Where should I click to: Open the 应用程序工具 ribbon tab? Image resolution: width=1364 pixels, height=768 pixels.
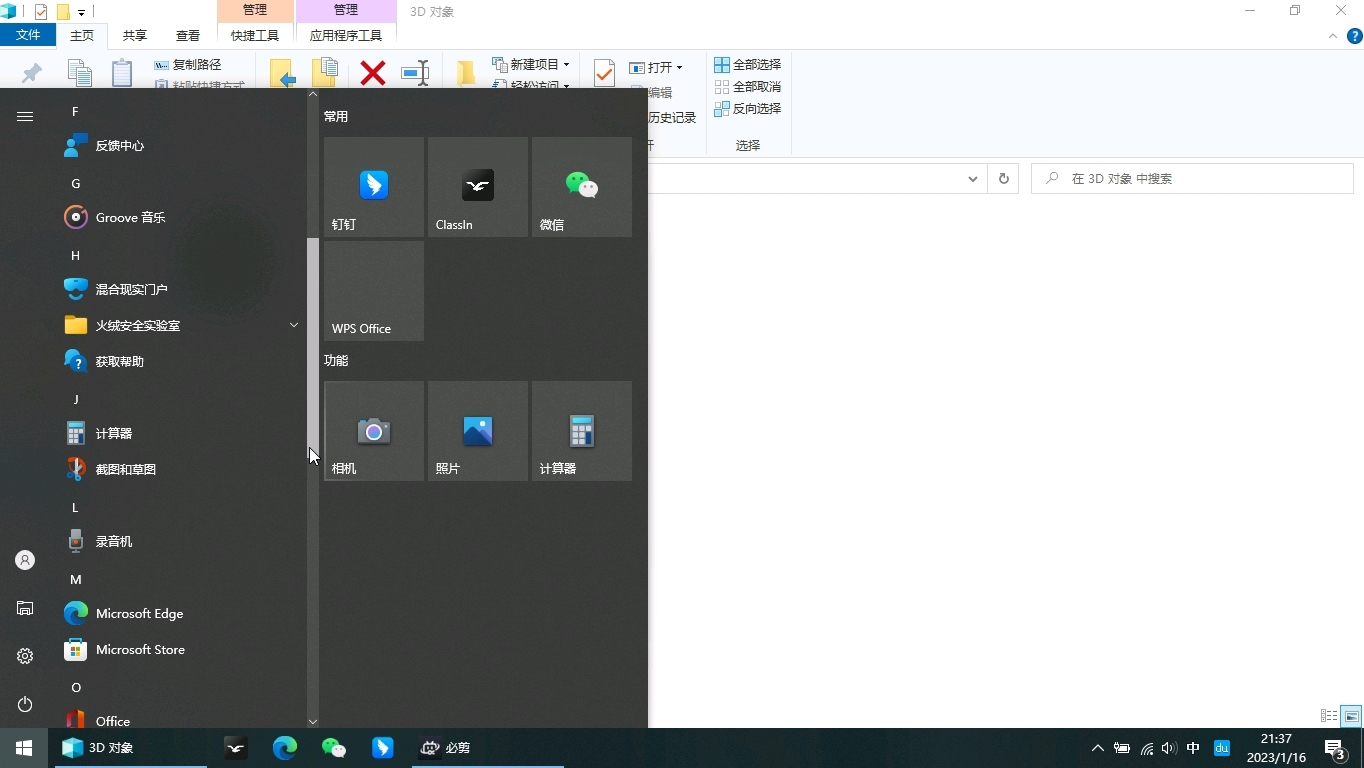(346, 35)
